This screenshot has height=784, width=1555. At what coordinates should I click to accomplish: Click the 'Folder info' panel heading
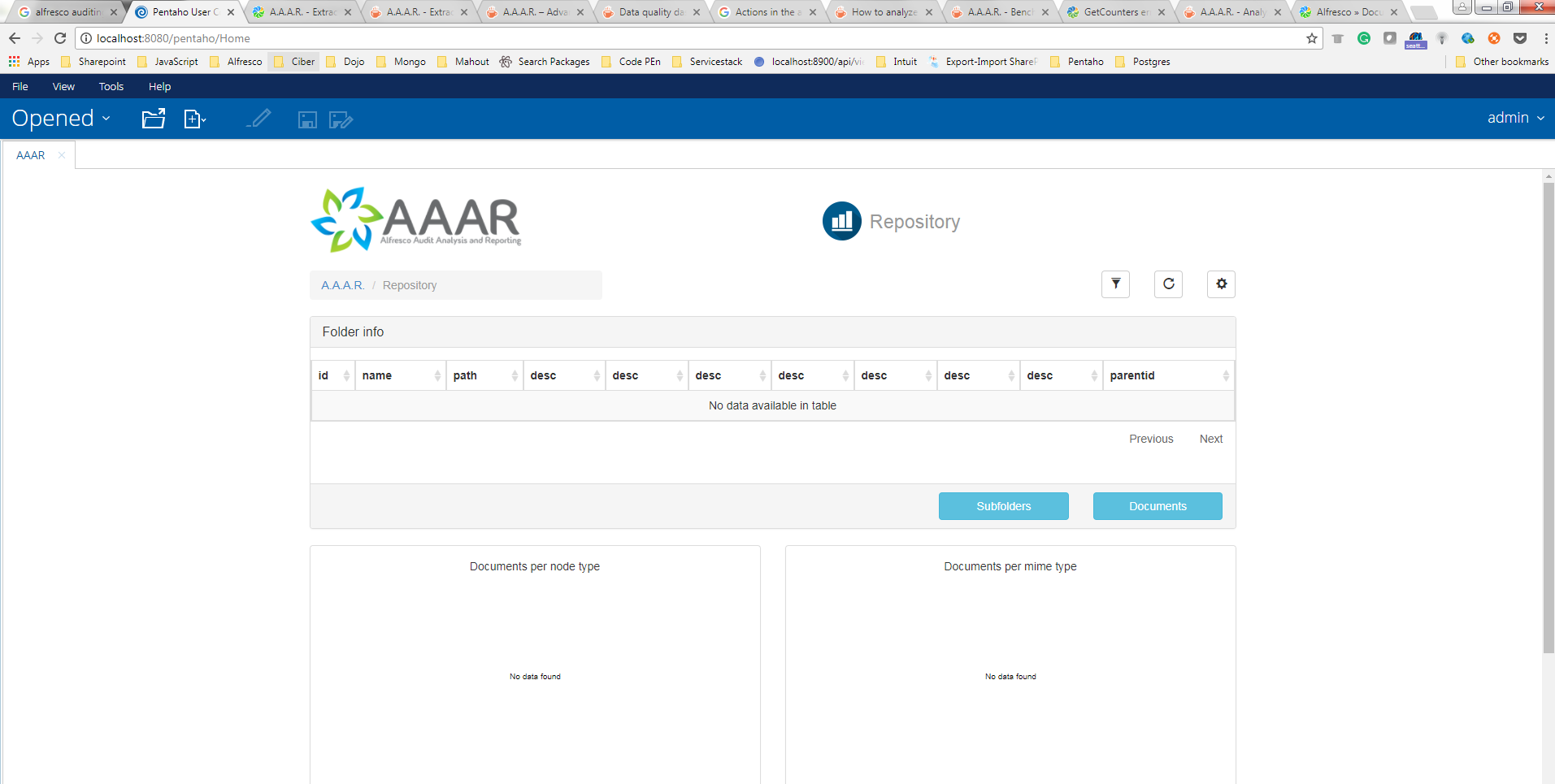353,331
